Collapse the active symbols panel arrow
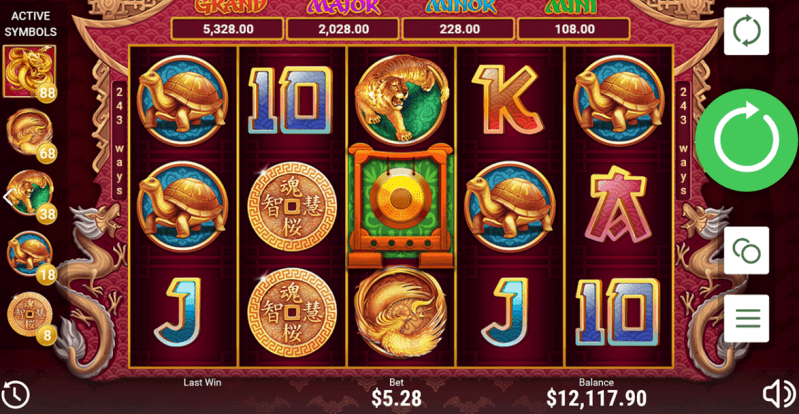Screen dimensions: 799x414 pyautogui.click(x=7, y=197)
